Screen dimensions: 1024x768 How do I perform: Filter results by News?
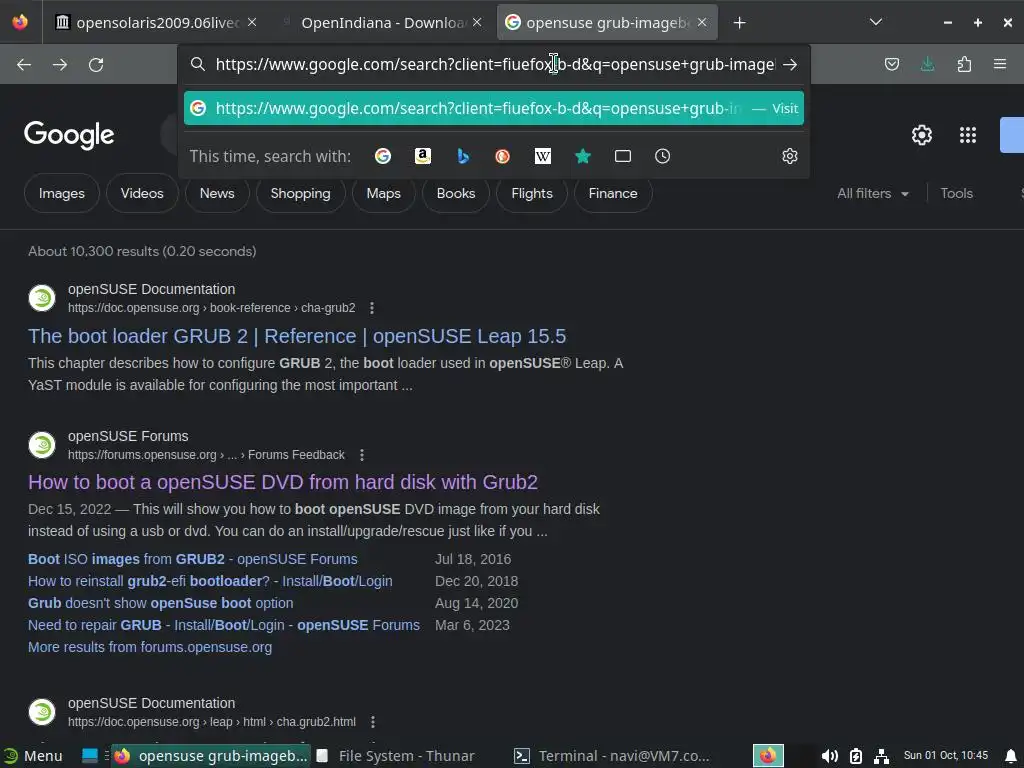point(217,193)
